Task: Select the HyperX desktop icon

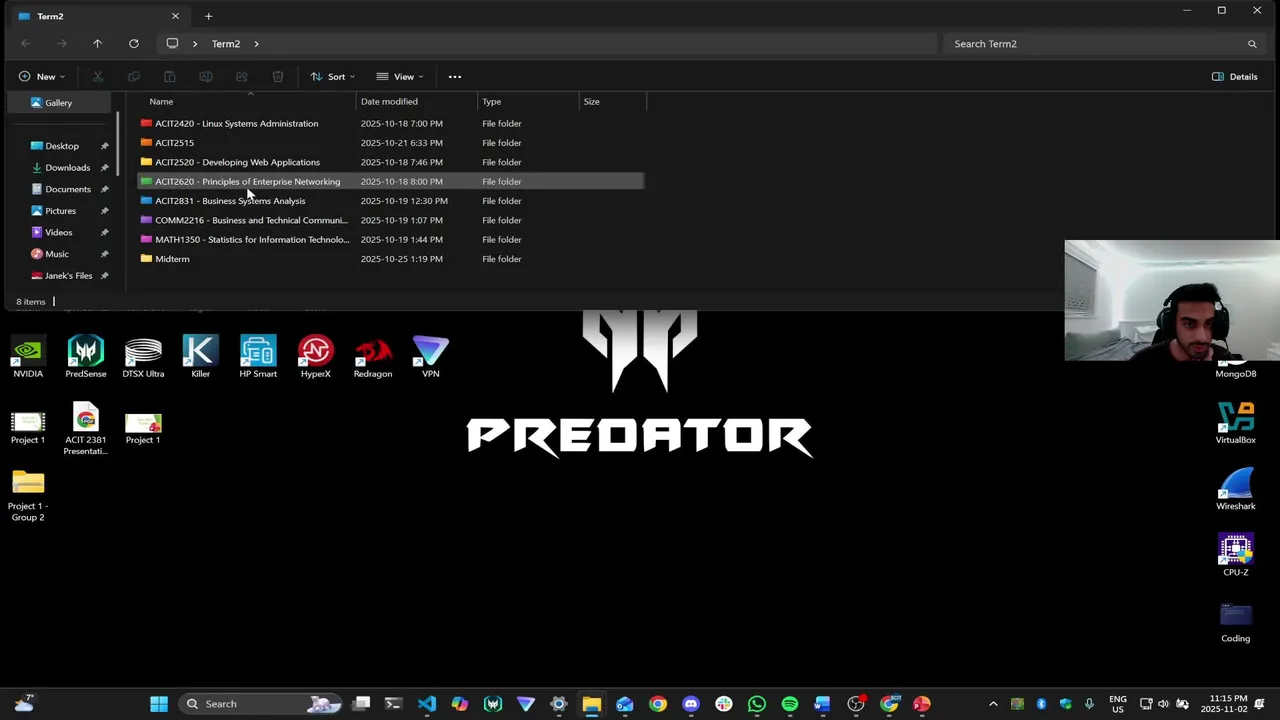Action: (315, 357)
